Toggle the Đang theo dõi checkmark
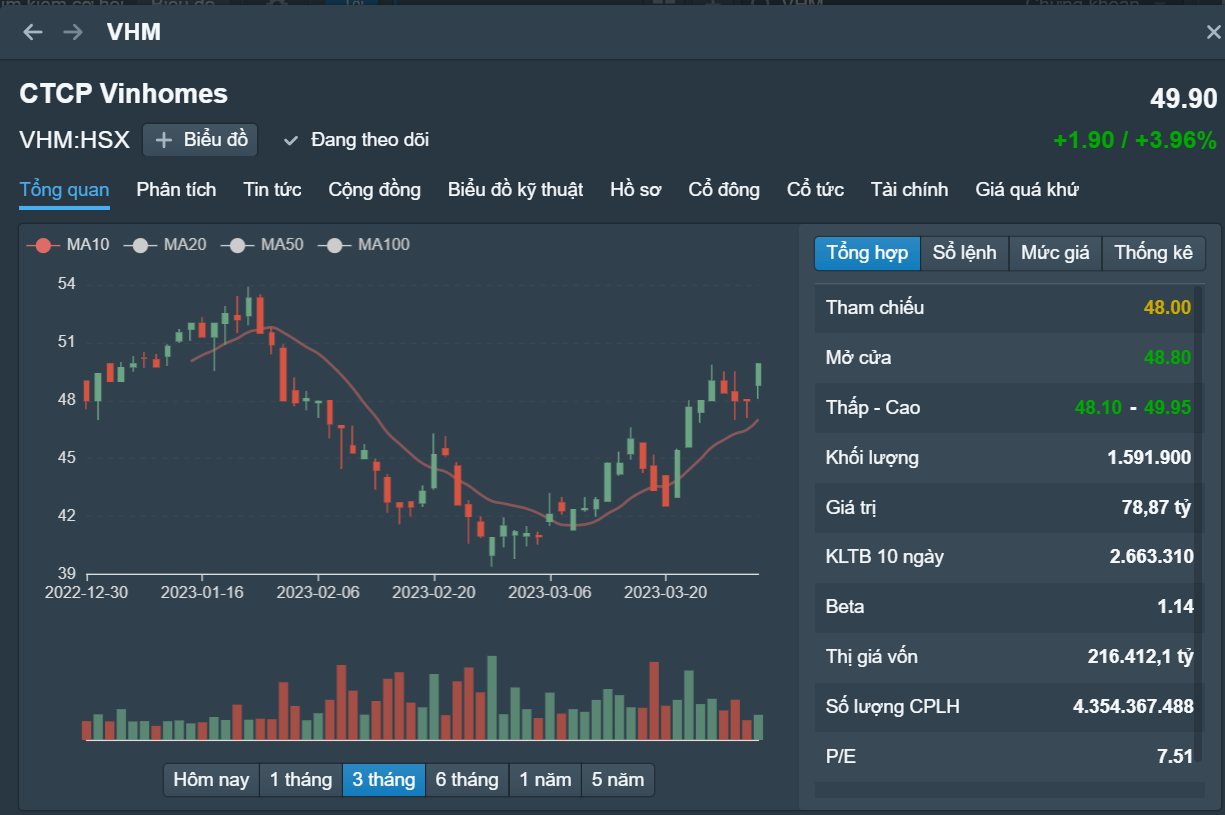This screenshot has height=815, width=1225. [x=291, y=140]
